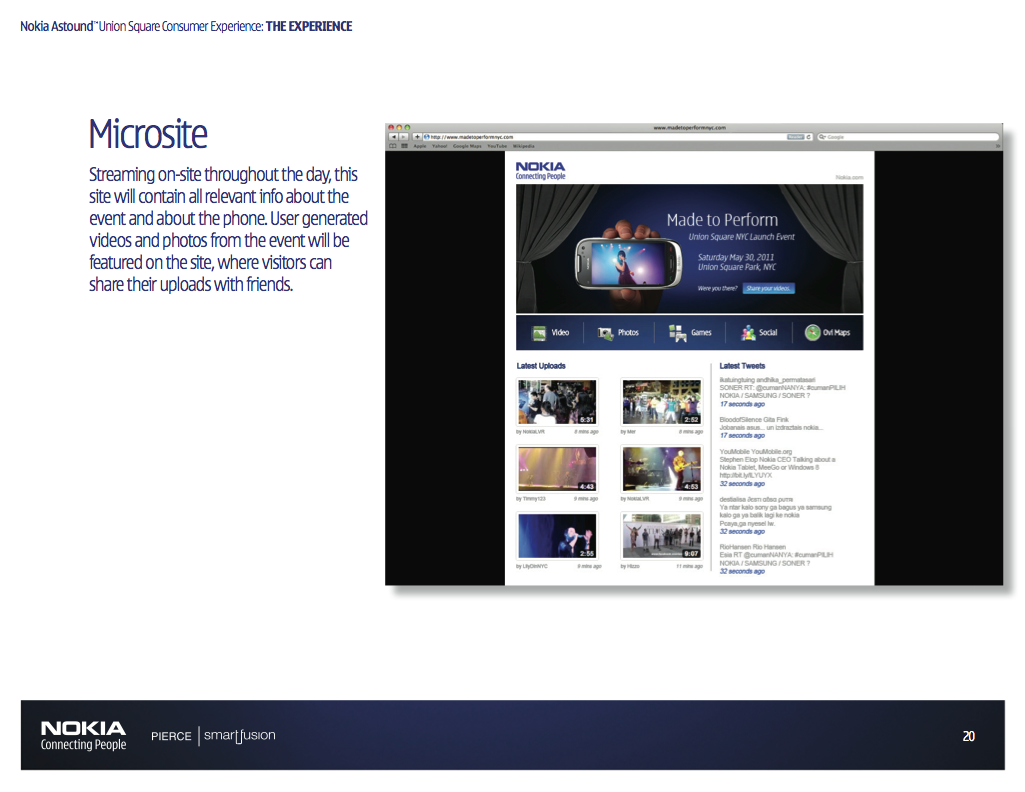Click the Photos camera icon in navigation bar

tap(605, 333)
